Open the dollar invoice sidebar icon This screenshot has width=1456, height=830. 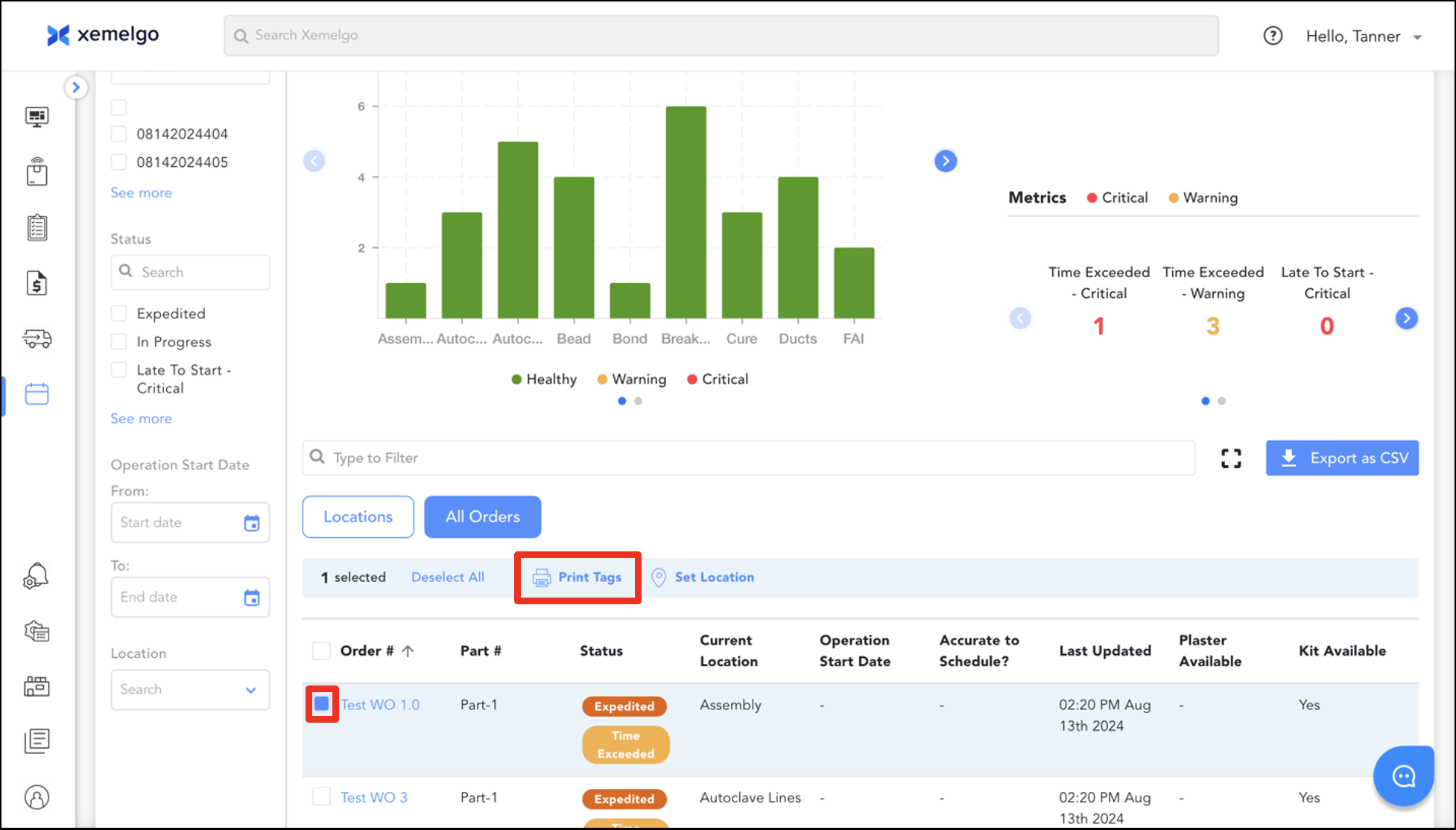pos(37,283)
